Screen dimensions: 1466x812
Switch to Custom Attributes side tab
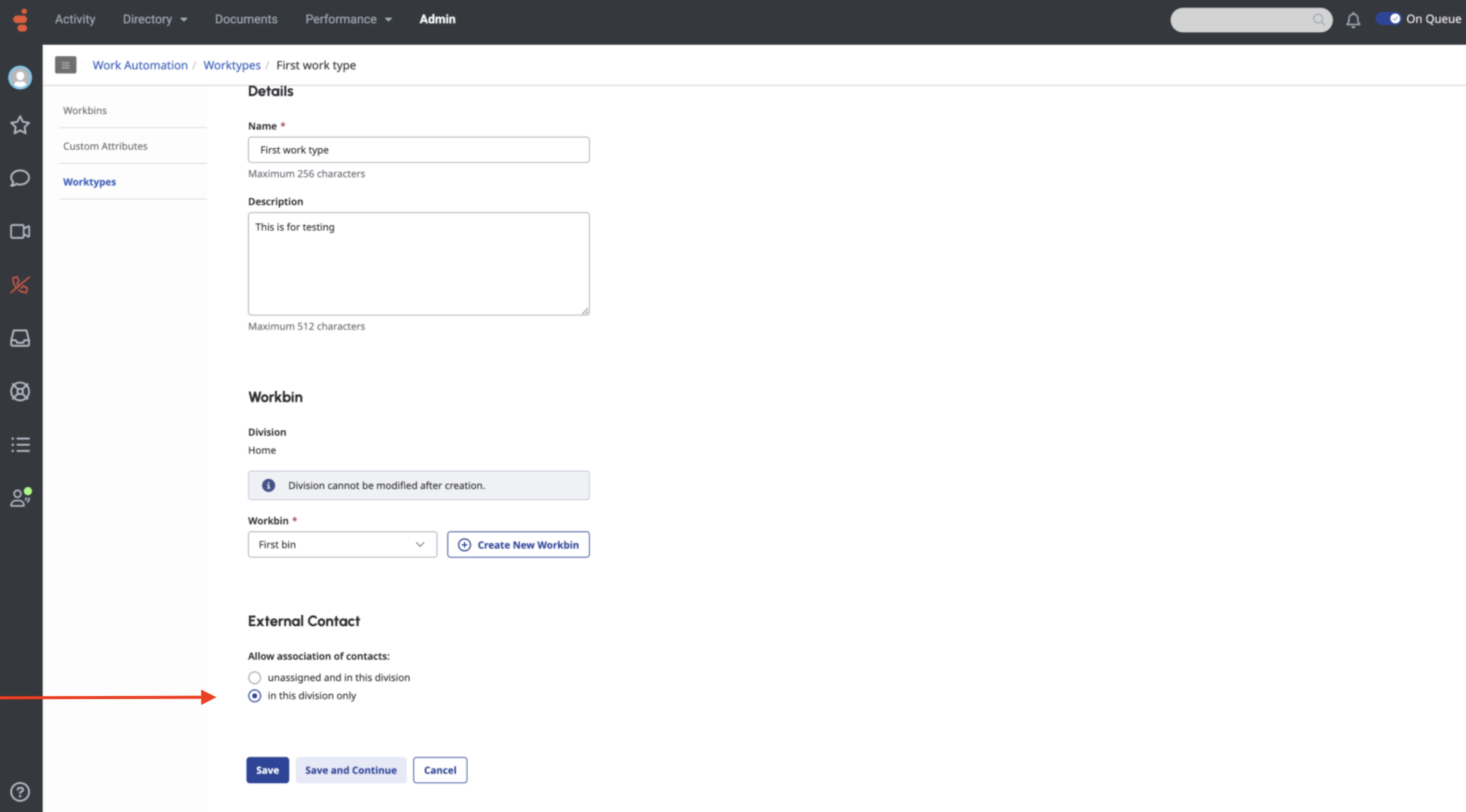tap(105, 146)
